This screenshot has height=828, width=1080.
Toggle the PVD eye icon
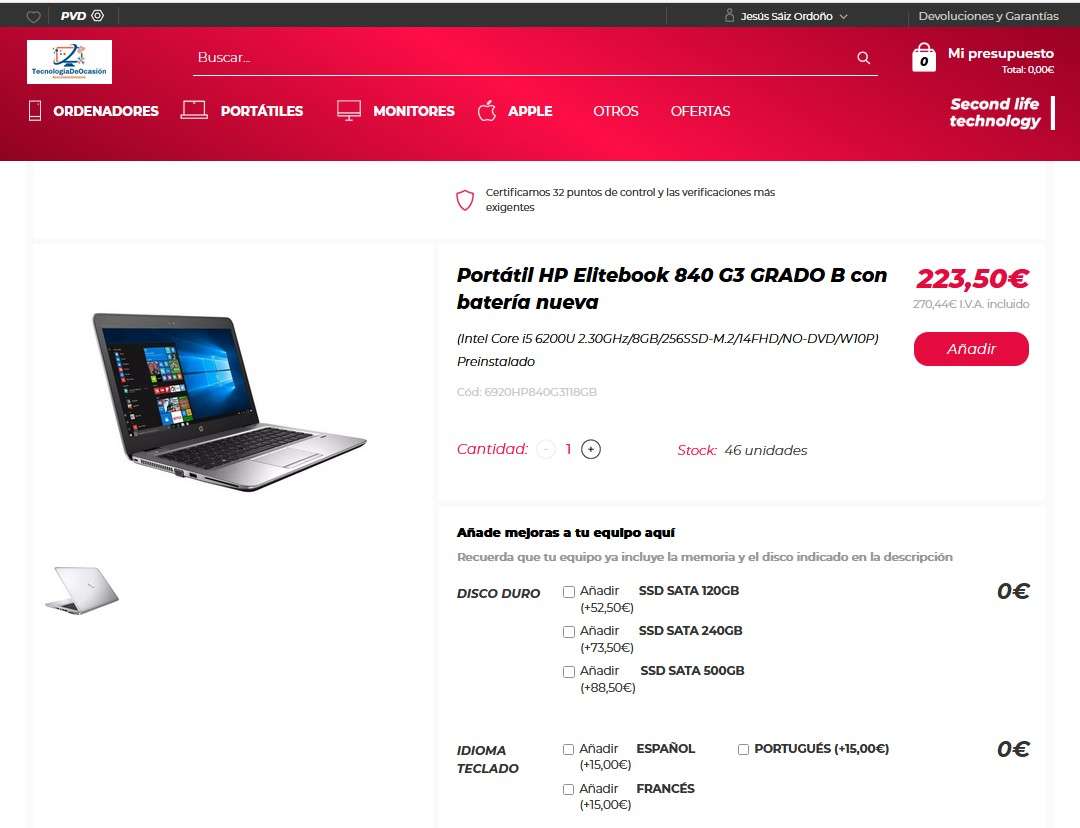pos(98,15)
